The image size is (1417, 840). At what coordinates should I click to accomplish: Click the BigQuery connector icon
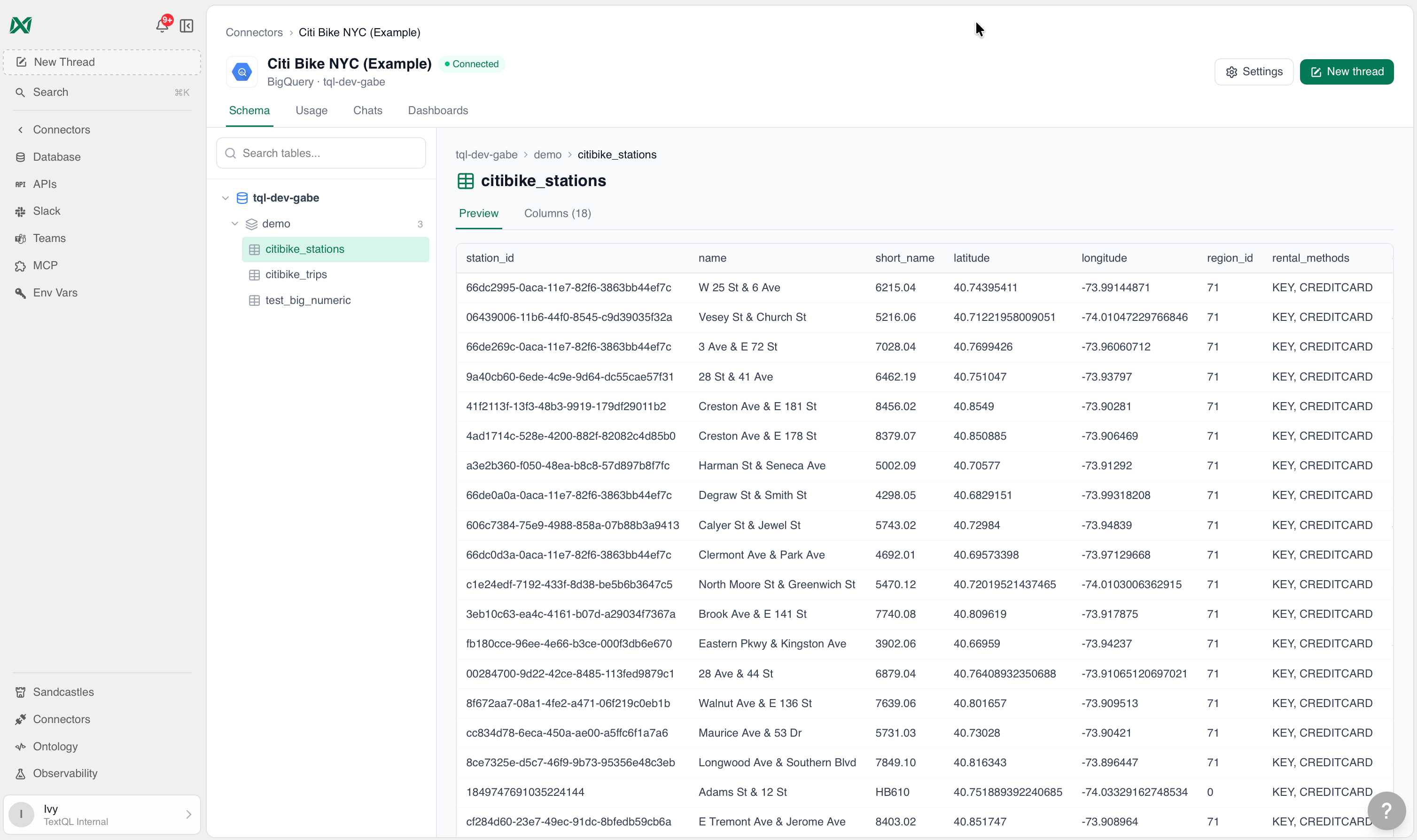[242, 72]
